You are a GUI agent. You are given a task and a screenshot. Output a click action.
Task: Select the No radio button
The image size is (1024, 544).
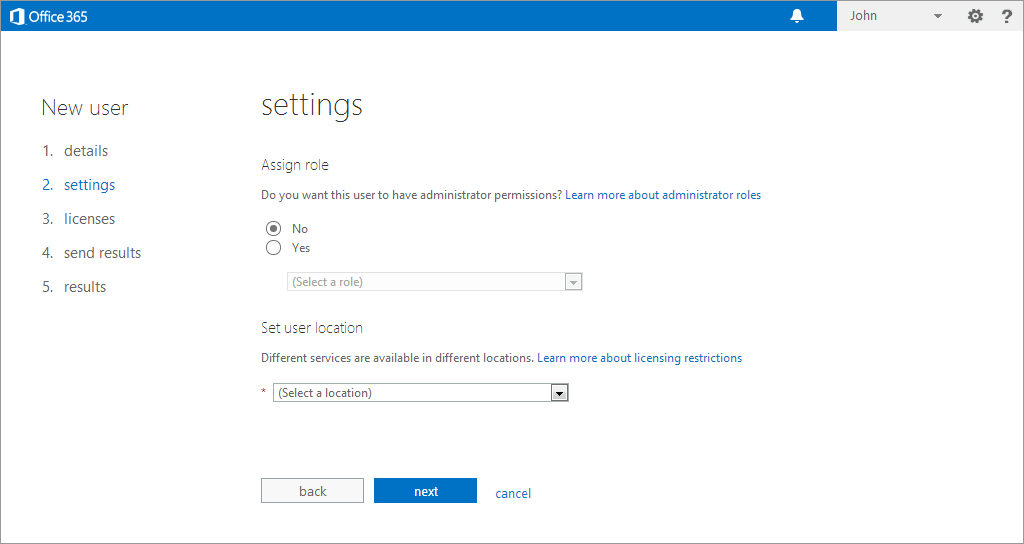click(x=274, y=229)
